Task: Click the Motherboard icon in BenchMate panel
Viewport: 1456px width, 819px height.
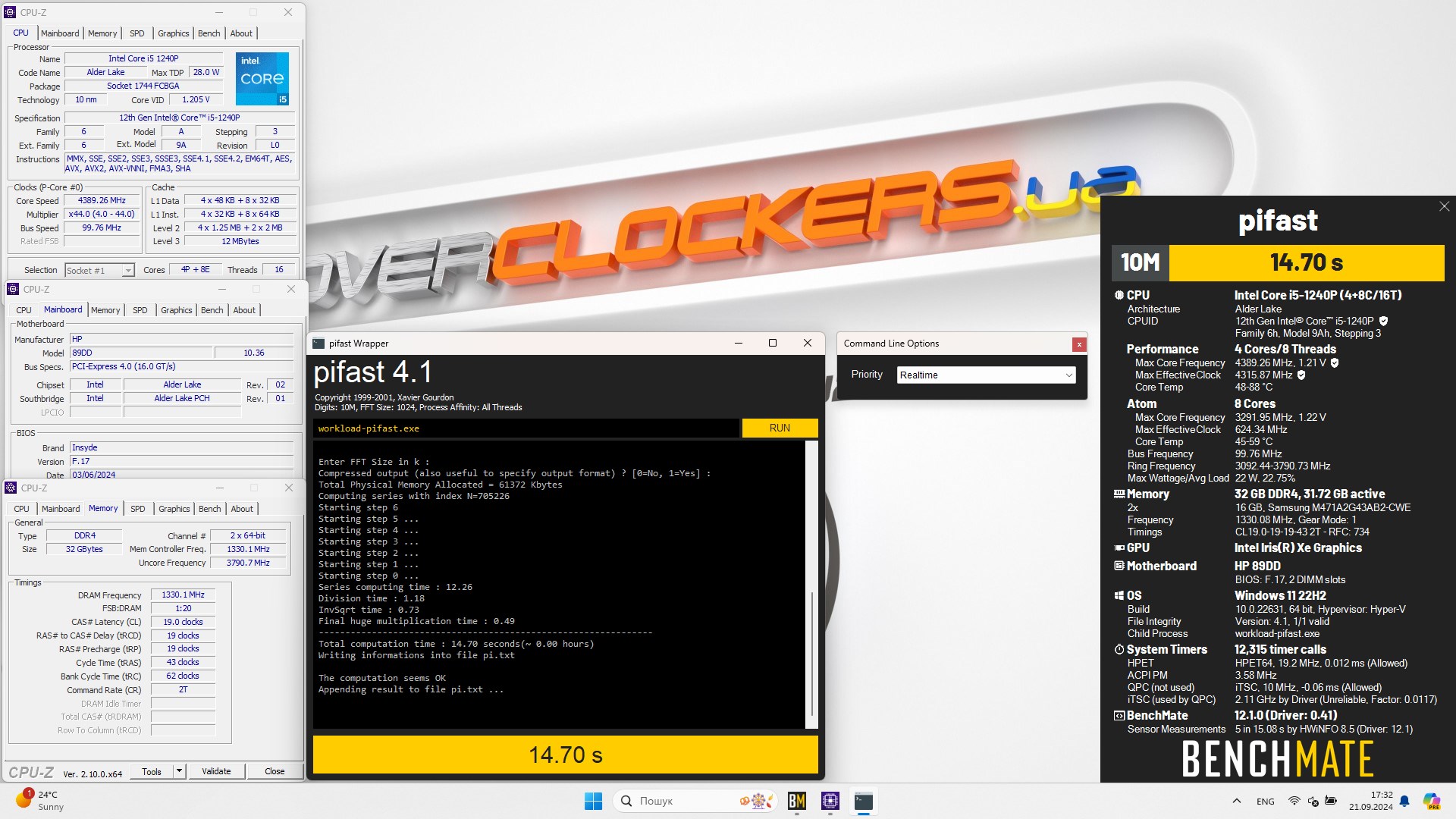Action: (1119, 566)
